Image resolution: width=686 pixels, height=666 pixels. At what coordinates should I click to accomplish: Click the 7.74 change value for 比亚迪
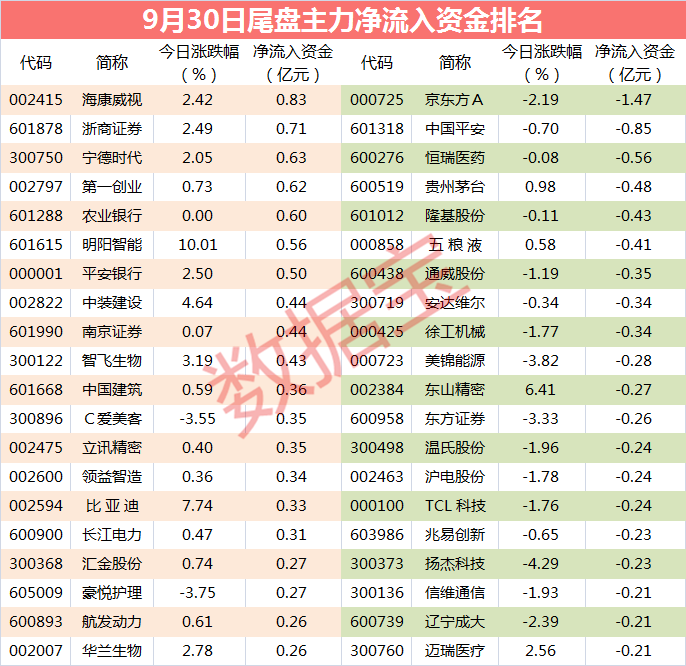197,506
